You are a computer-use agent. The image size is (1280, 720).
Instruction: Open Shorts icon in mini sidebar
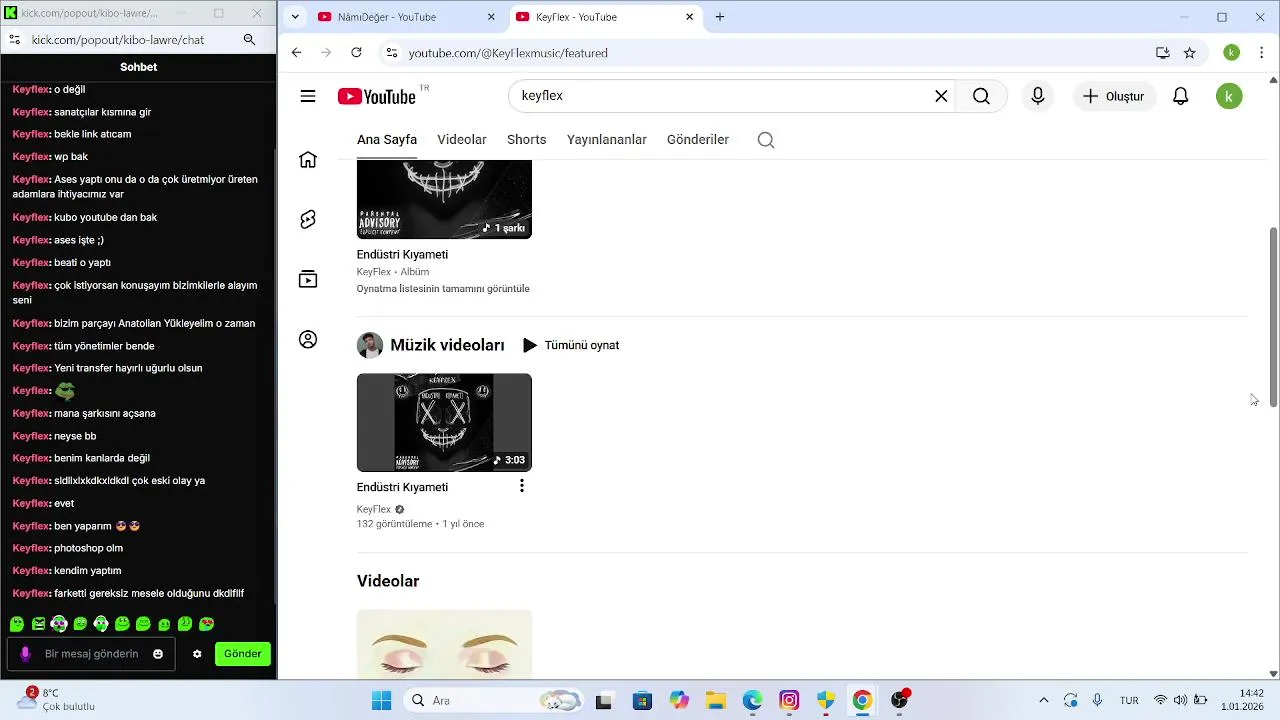point(308,220)
